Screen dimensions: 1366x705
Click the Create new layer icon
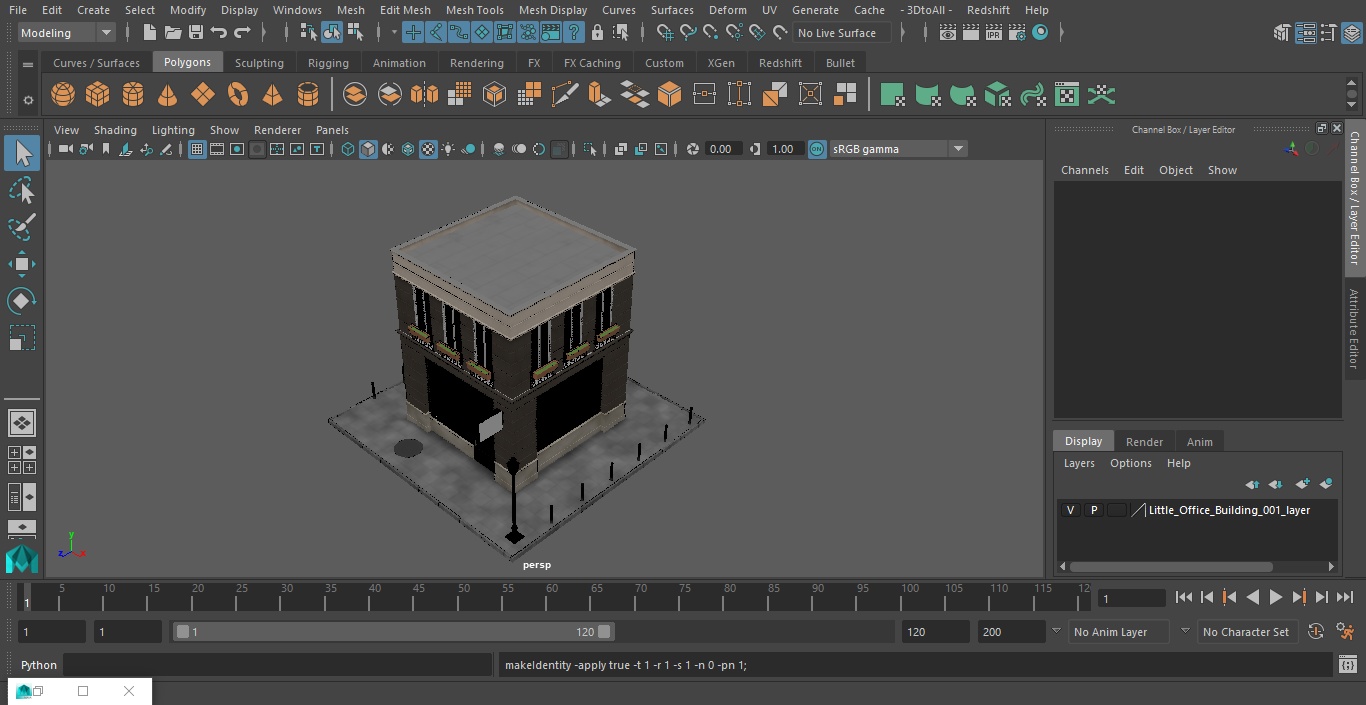coord(1302,484)
